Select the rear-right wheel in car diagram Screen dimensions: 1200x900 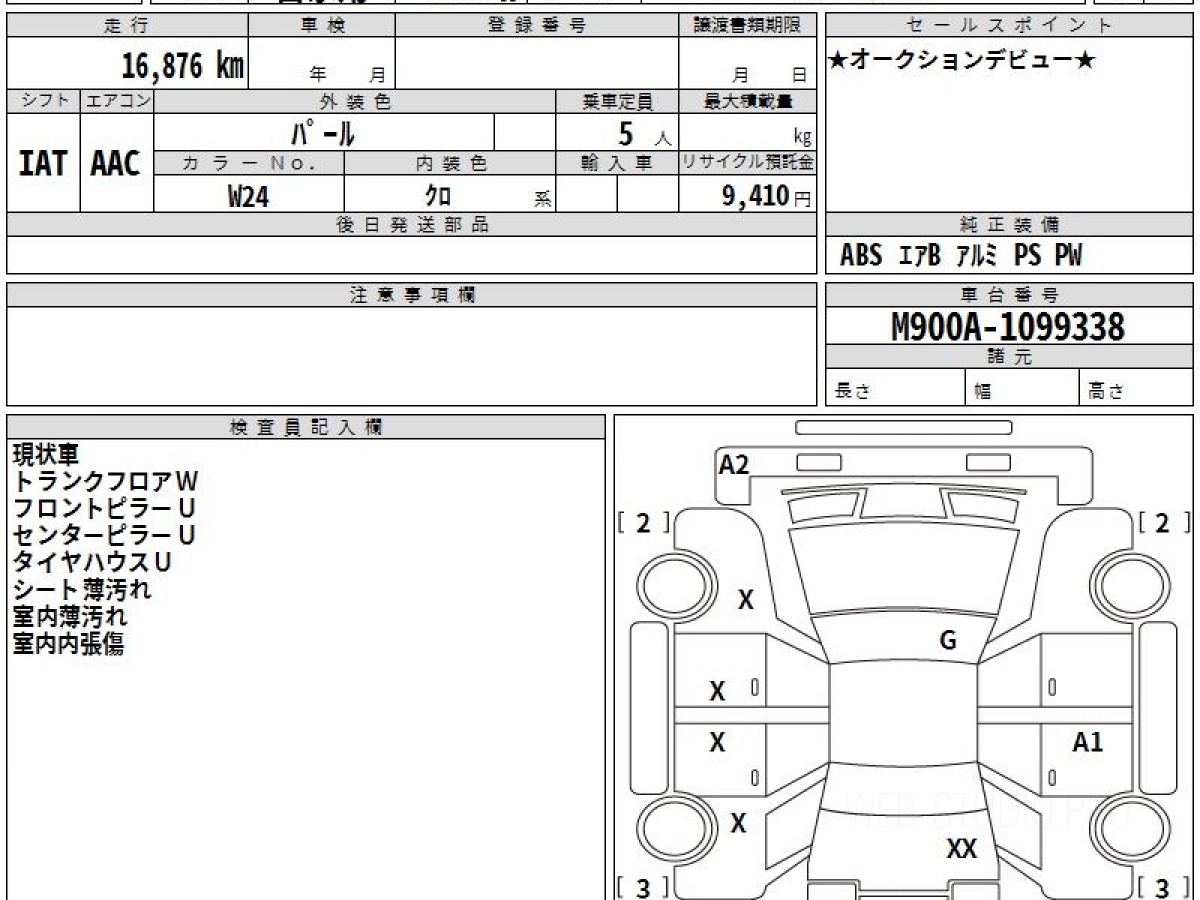click(1127, 830)
